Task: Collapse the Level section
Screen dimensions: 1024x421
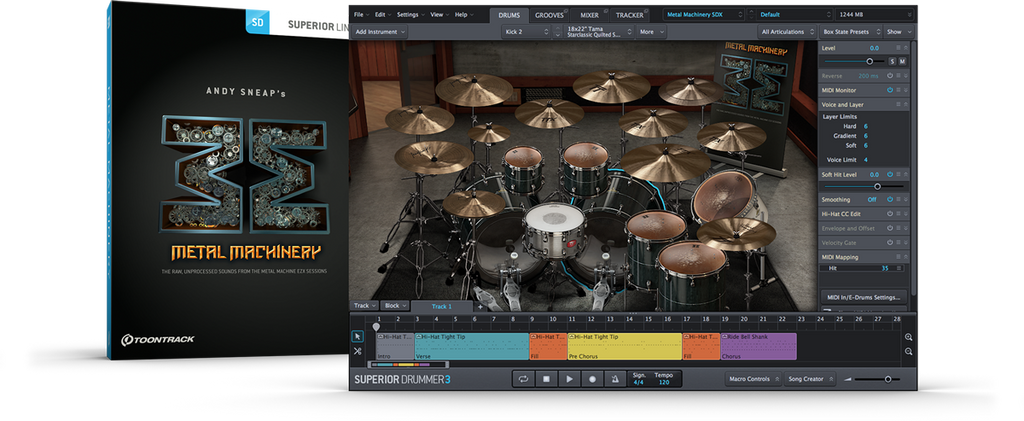Action: pyautogui.click(x=905, y=48)
